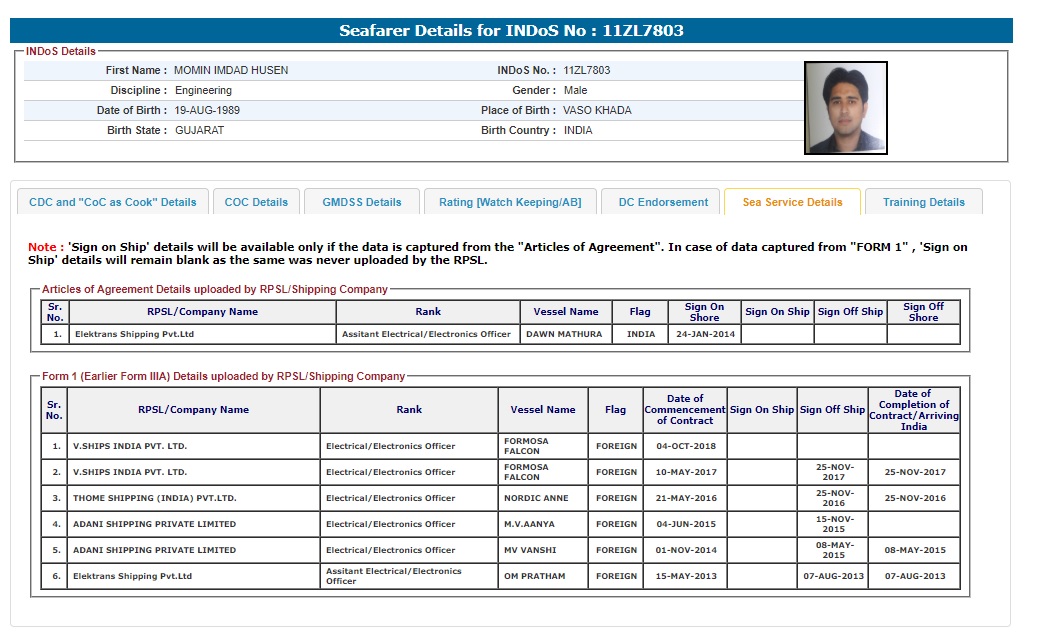The image size is (1053, 632).
Task: Click the DAWN MATHURA vessel name cell
Action: (x=564, y=335)
